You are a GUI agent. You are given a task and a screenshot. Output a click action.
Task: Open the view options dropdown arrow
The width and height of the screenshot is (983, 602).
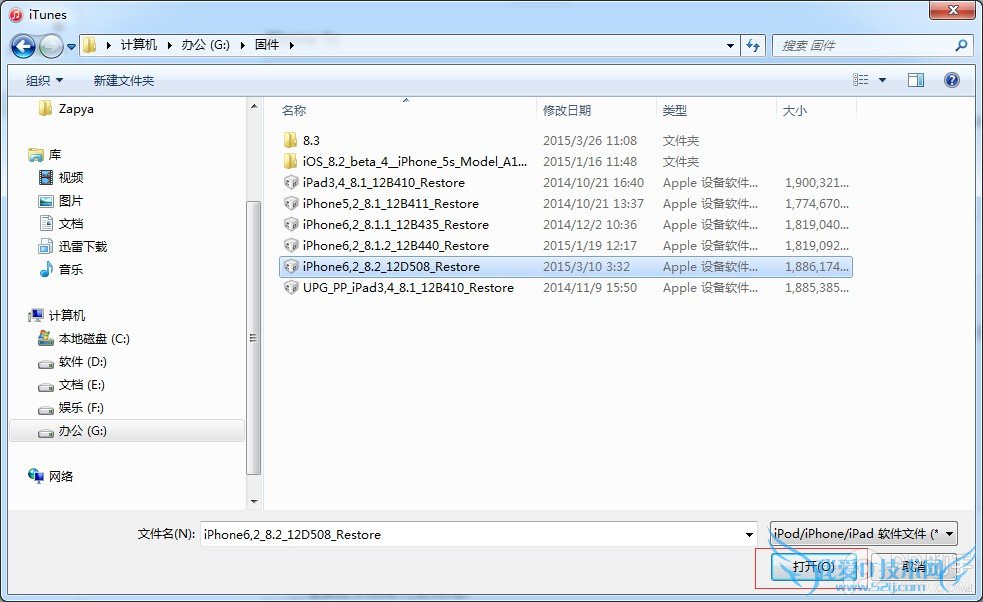pos(882,80)
